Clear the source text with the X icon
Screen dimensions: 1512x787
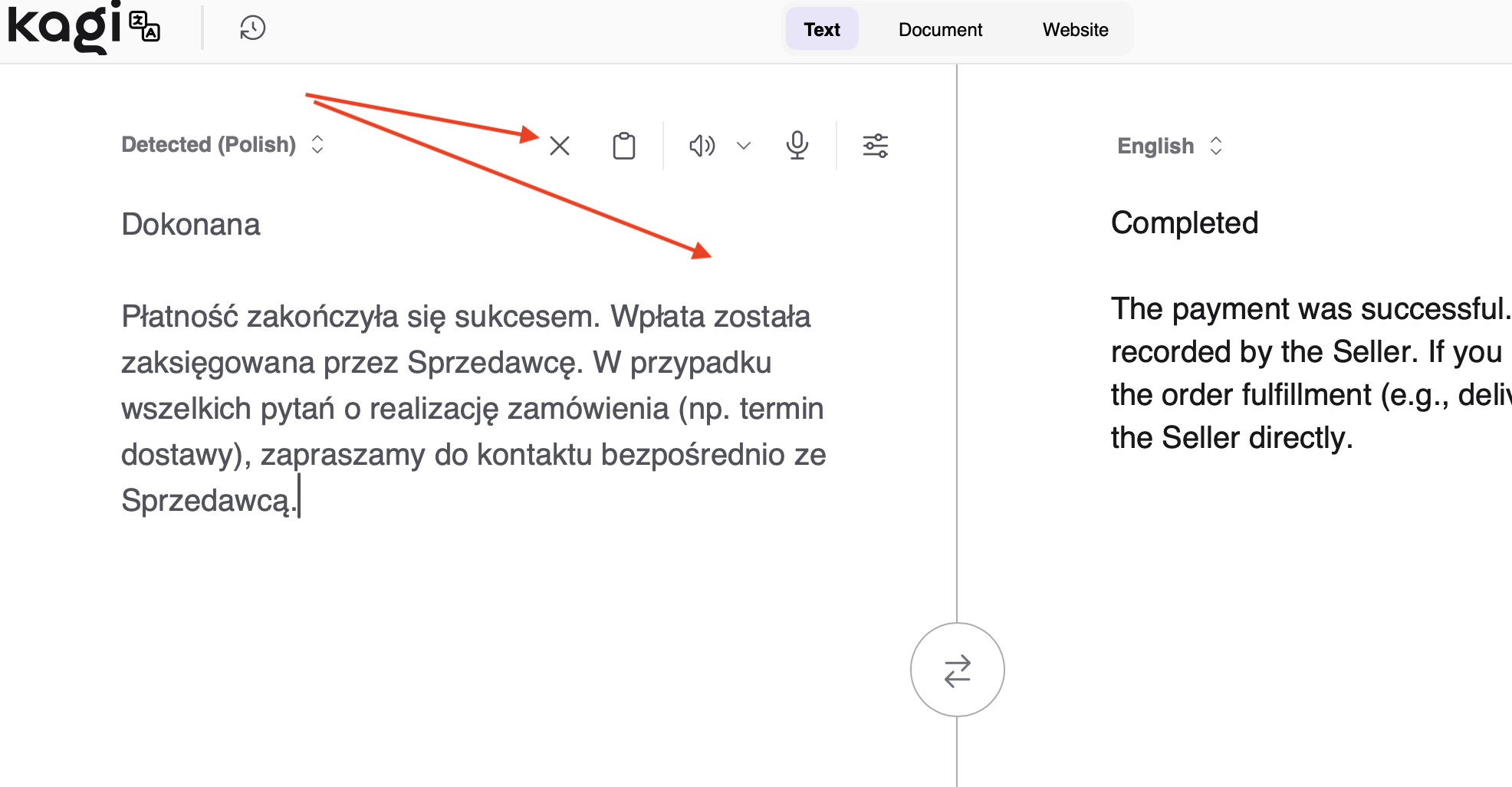click(560, 146)
